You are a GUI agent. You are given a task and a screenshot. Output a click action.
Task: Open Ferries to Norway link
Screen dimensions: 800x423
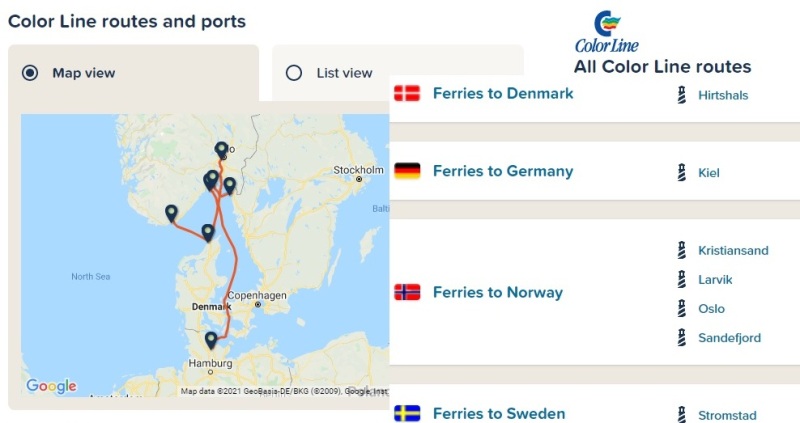coord(498,292)
